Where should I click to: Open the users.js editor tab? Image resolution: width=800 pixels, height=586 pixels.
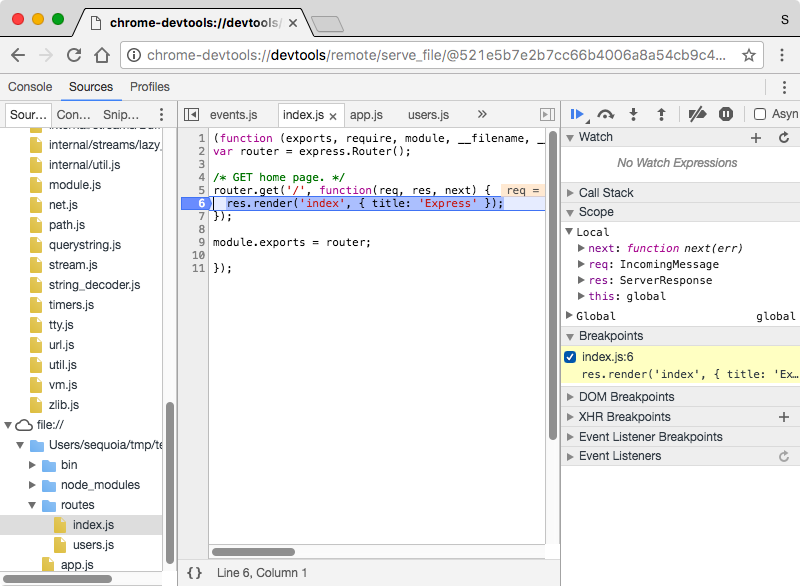[x=429, y=115]
